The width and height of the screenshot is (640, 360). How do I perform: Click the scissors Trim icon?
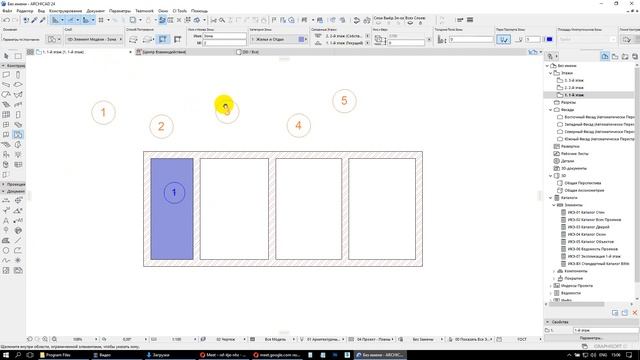[x=213, y=20]
